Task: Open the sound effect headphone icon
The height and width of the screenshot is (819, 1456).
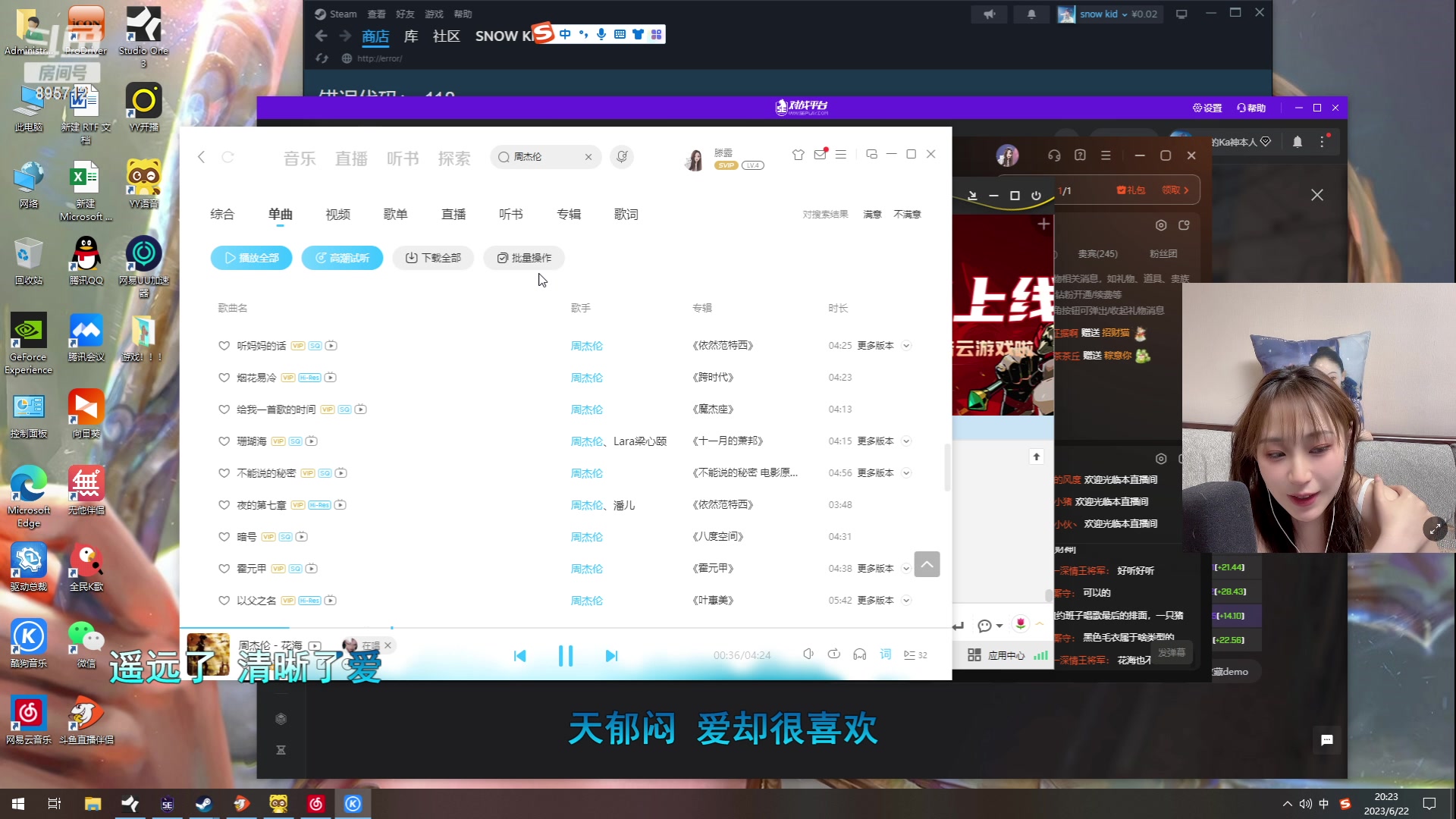Action: 859,654
